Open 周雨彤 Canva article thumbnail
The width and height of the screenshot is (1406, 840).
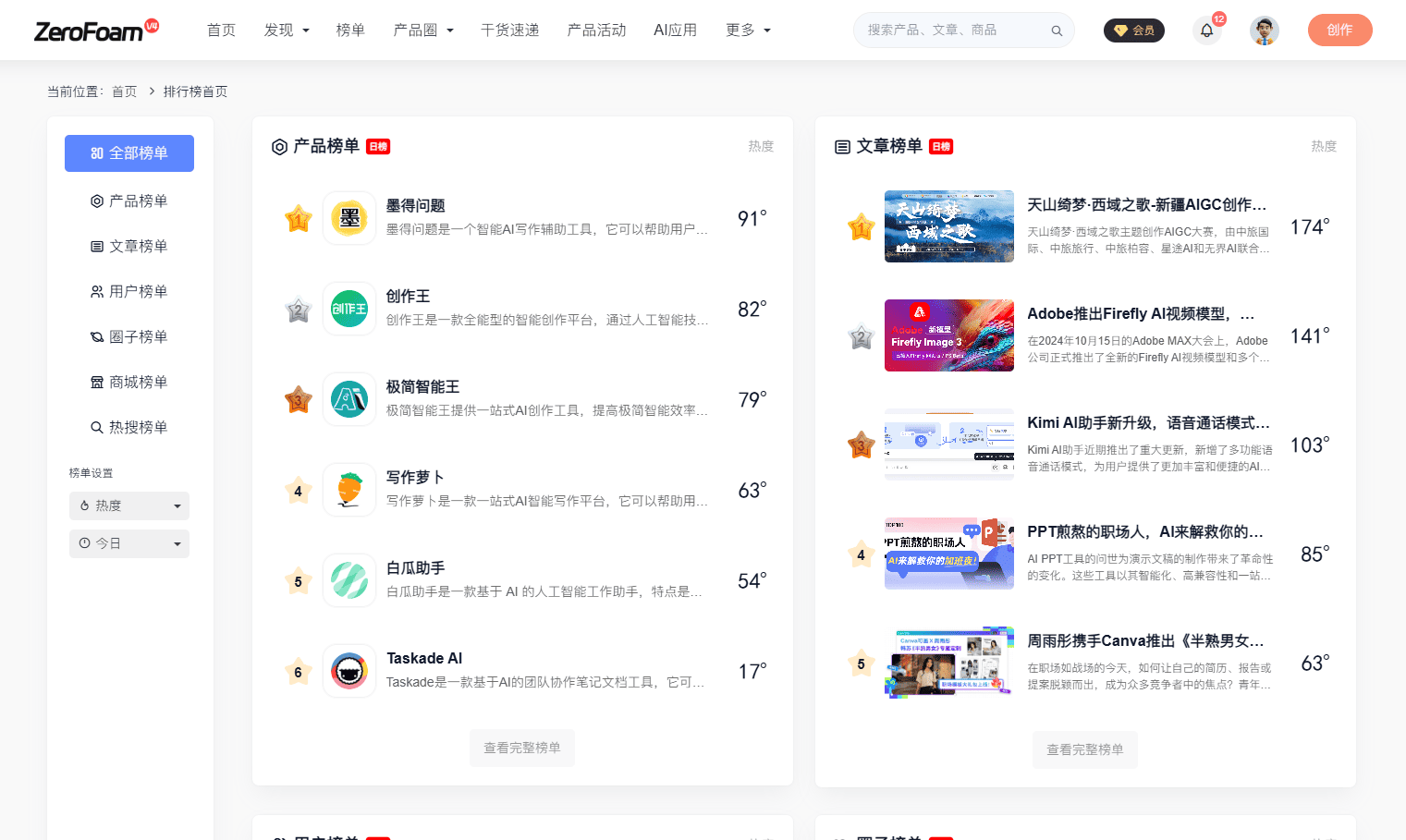948,663
